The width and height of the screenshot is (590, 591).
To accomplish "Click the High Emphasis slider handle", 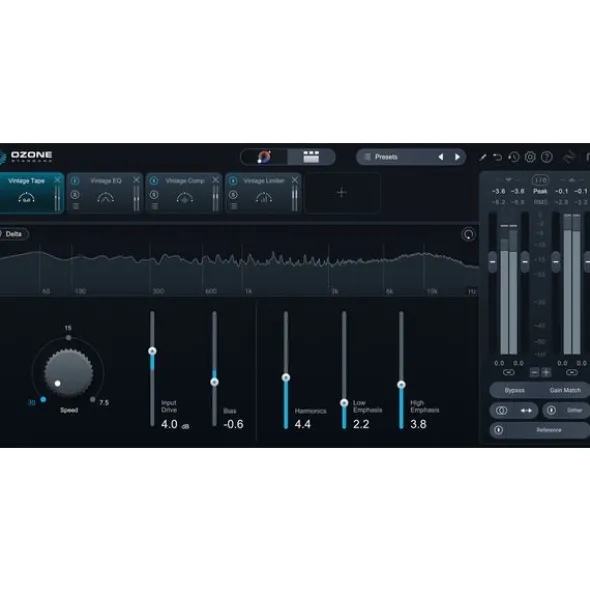I will pos(401,385).
